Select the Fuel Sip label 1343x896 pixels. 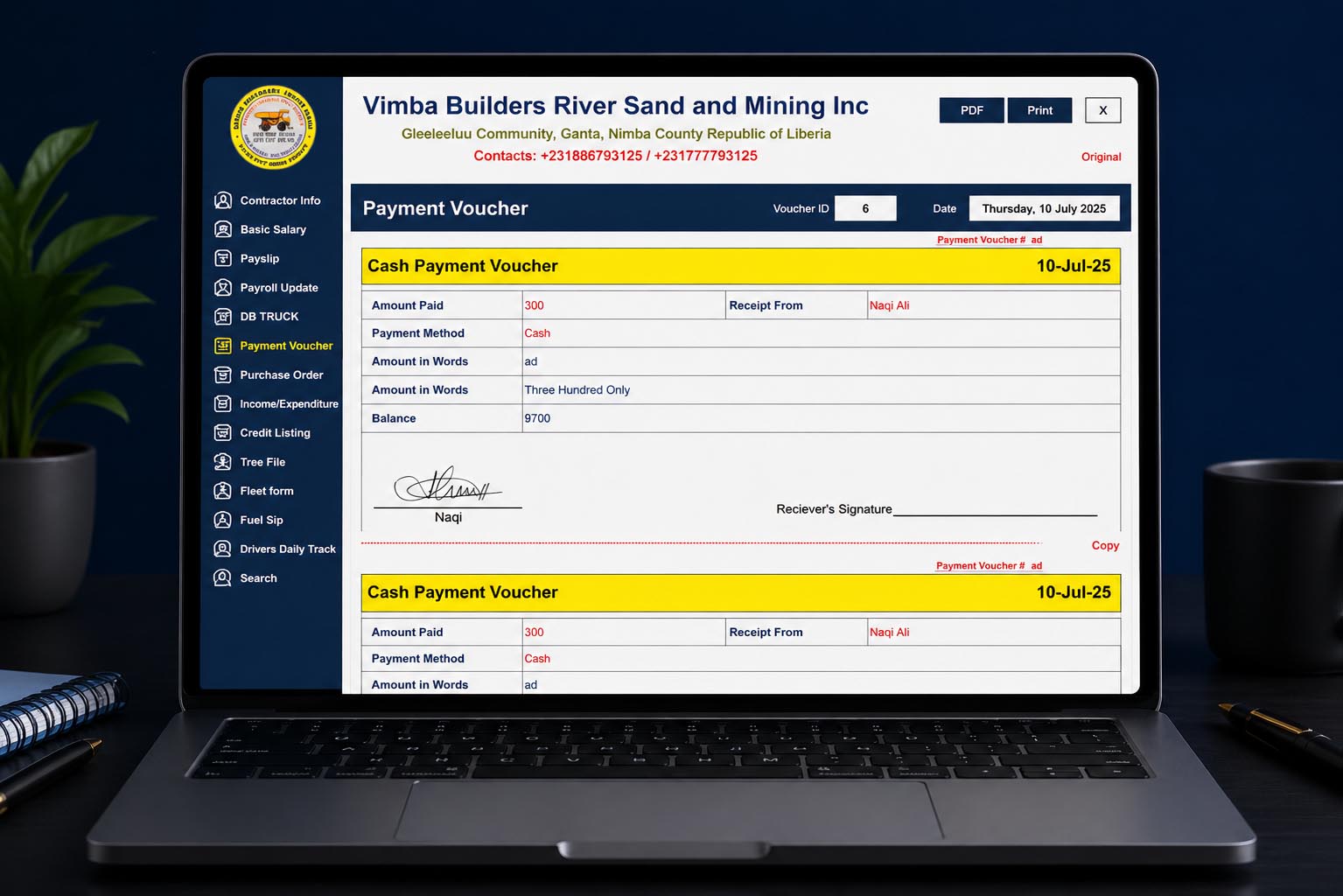262,520
